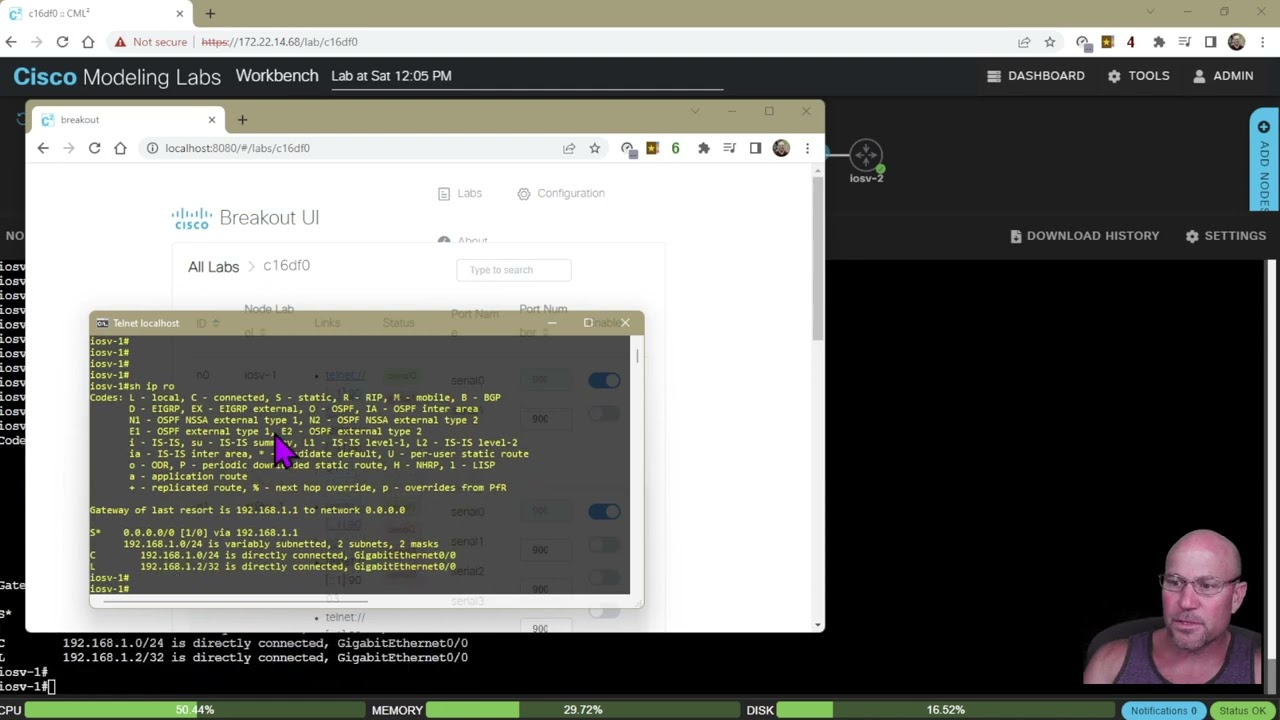Image resolution: width=1280 pixels, height=720 pixels.
Task: Click the Not secure warning badge
Action: tap(150, 42)
